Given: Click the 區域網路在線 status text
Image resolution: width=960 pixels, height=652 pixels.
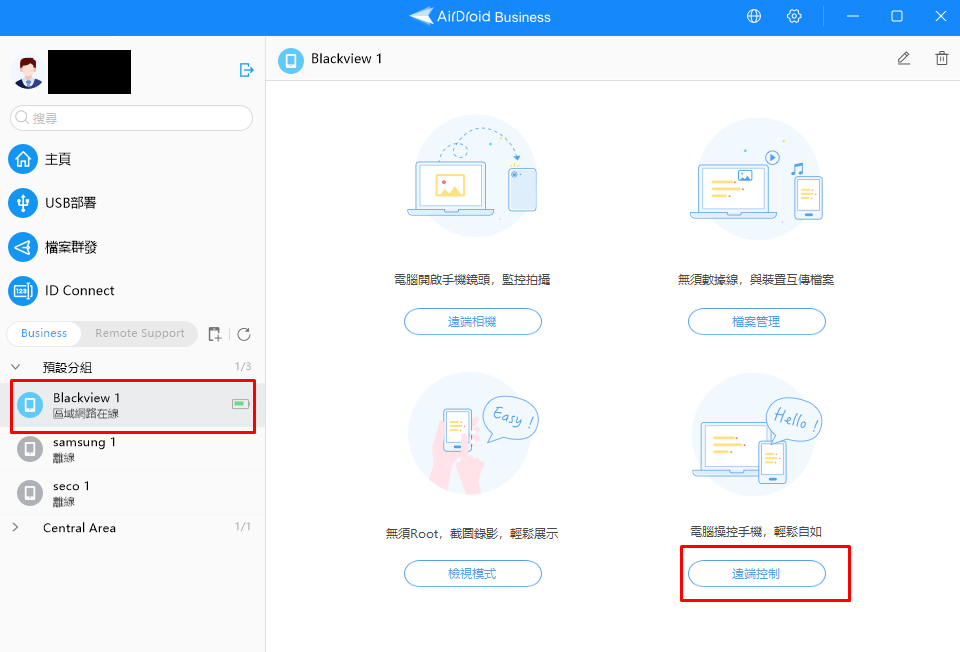Looking at the screenshot, I should pos(86,414).
